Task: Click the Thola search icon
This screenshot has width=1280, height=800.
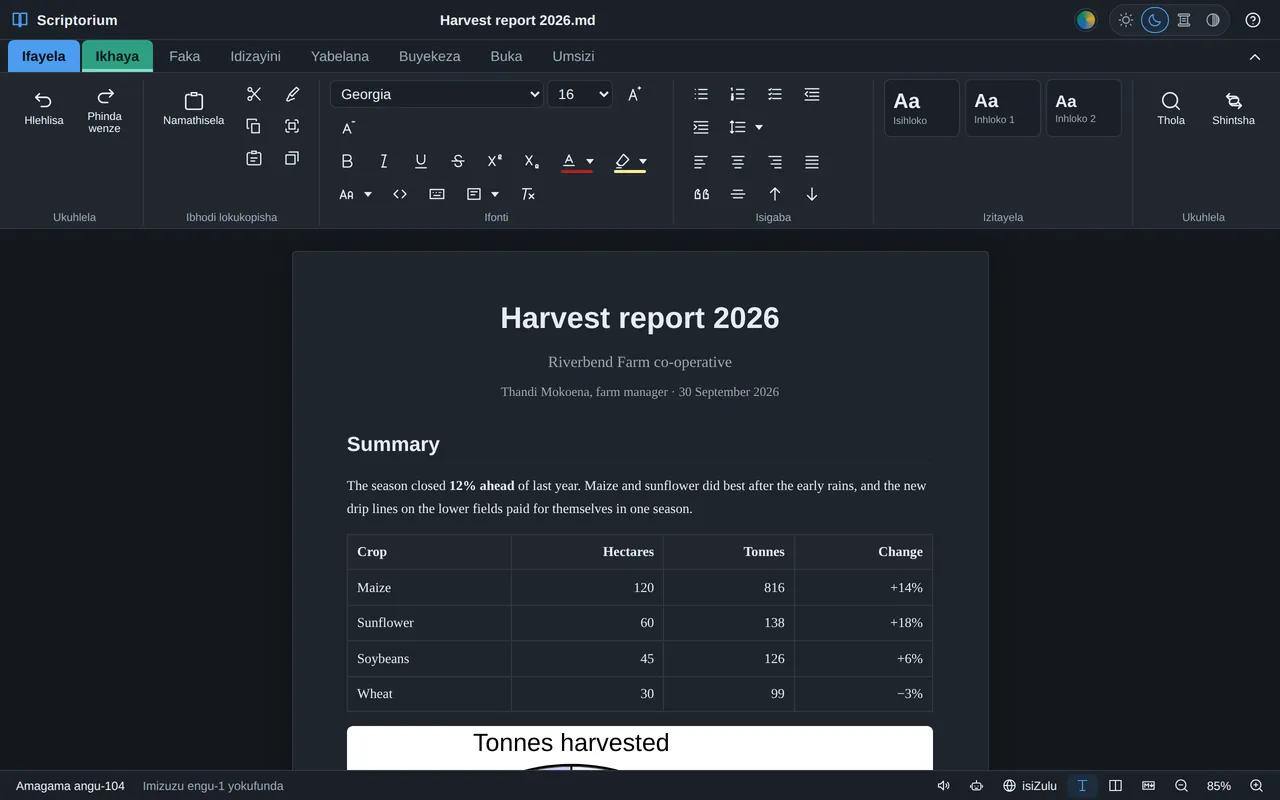Action: [1171, 109]
